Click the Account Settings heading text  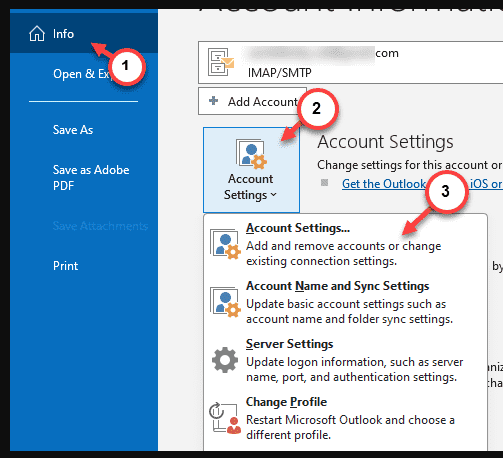tap(385, 142)
